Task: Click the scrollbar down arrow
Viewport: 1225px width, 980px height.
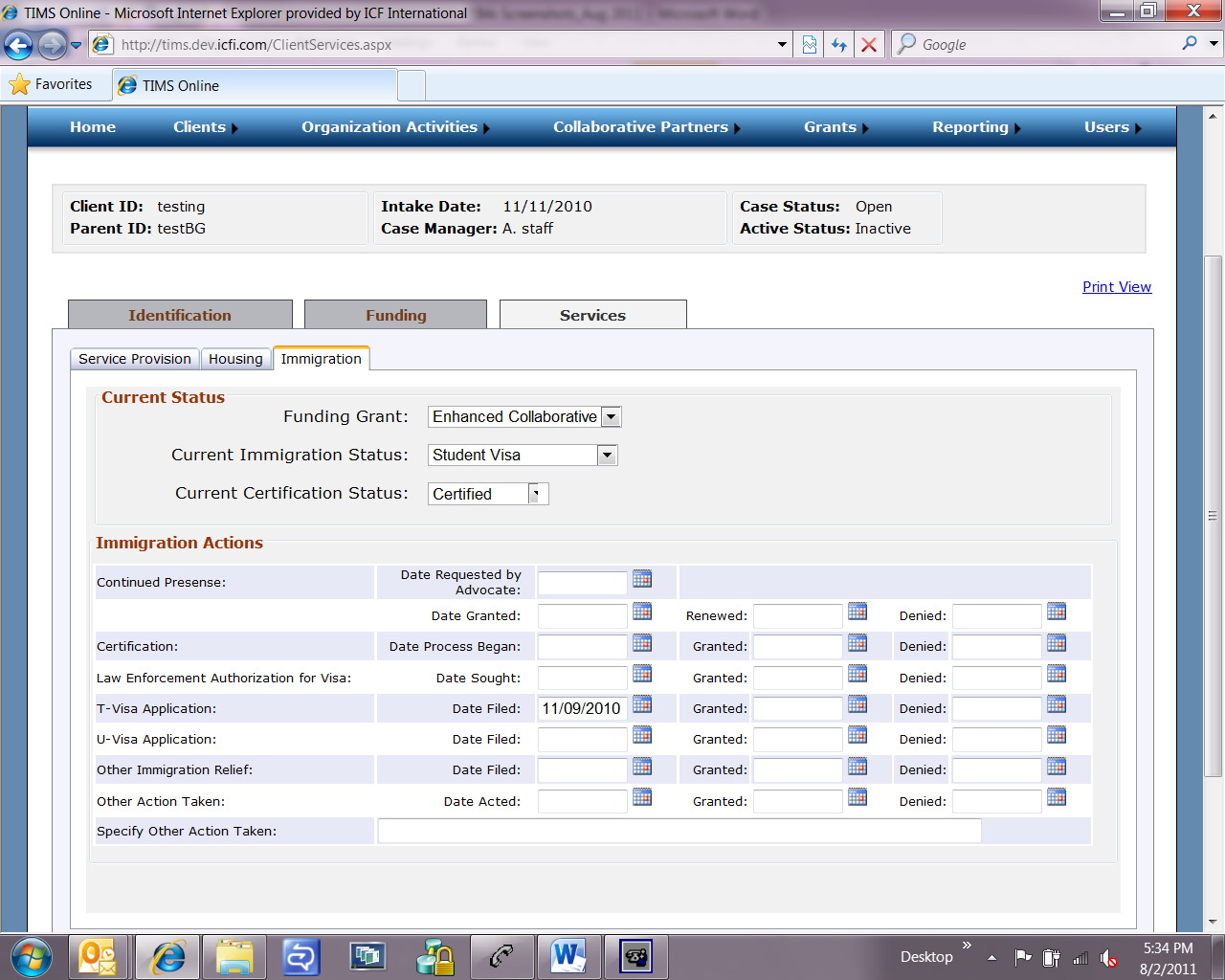Action: tap(1213, 923)
